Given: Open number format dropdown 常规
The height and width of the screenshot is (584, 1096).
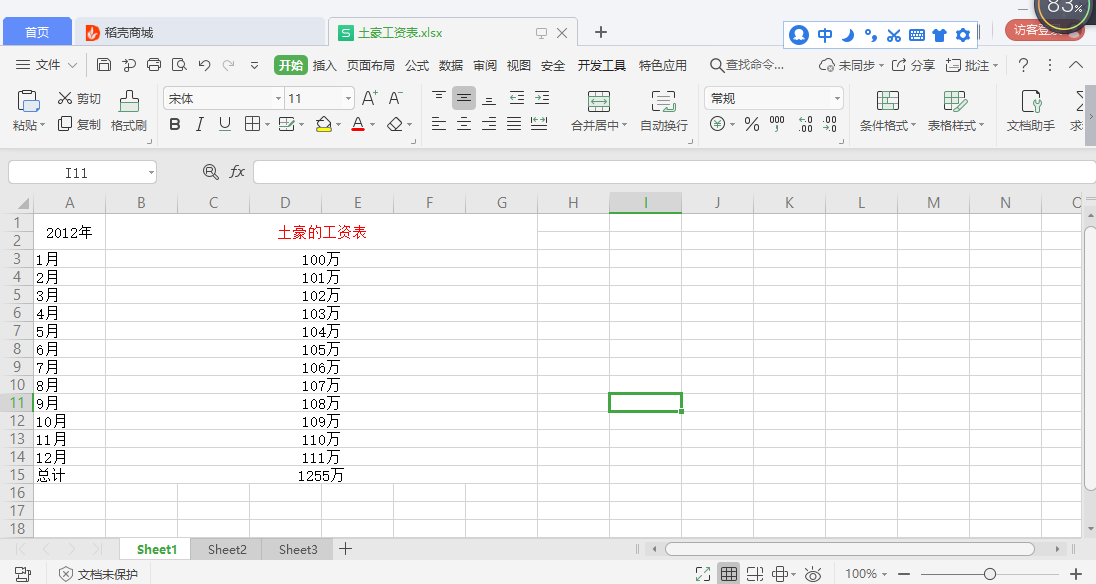Looking at the screenshot, I should tap(837, 98).
